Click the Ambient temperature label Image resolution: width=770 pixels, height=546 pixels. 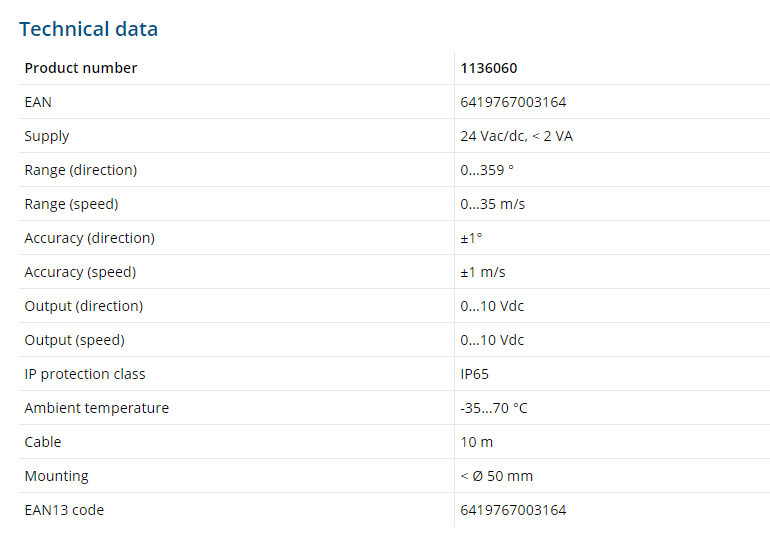point(97,408)
